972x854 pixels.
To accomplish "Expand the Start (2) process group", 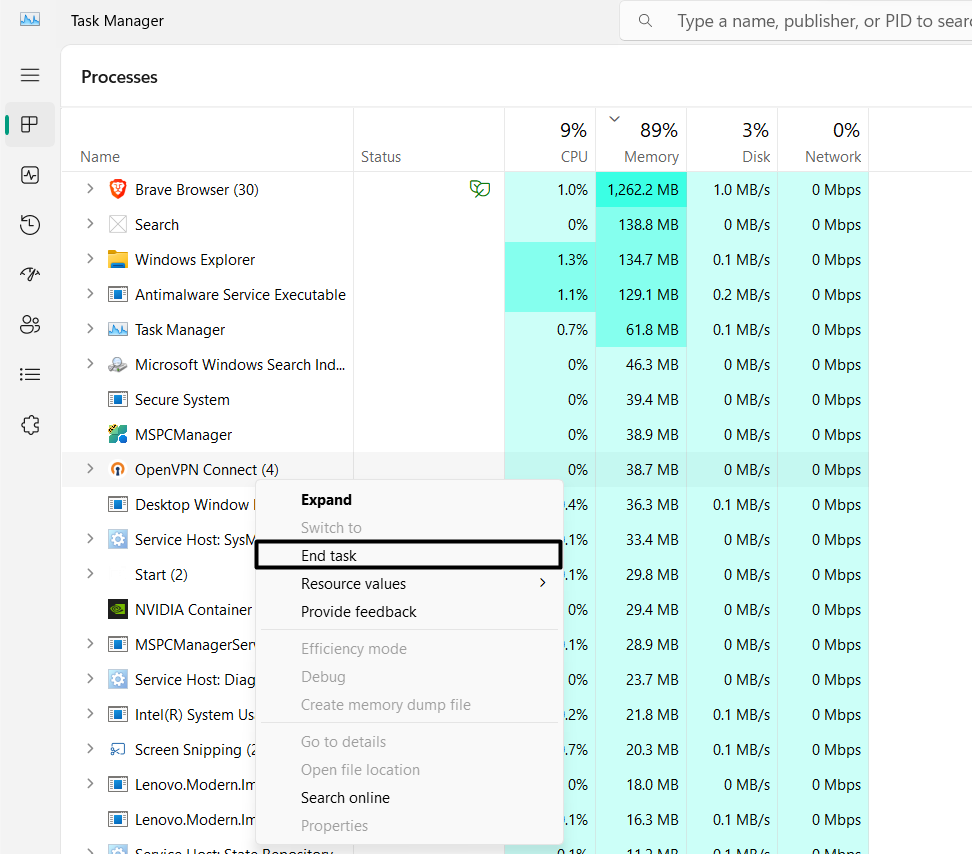I will pos(89,574).
